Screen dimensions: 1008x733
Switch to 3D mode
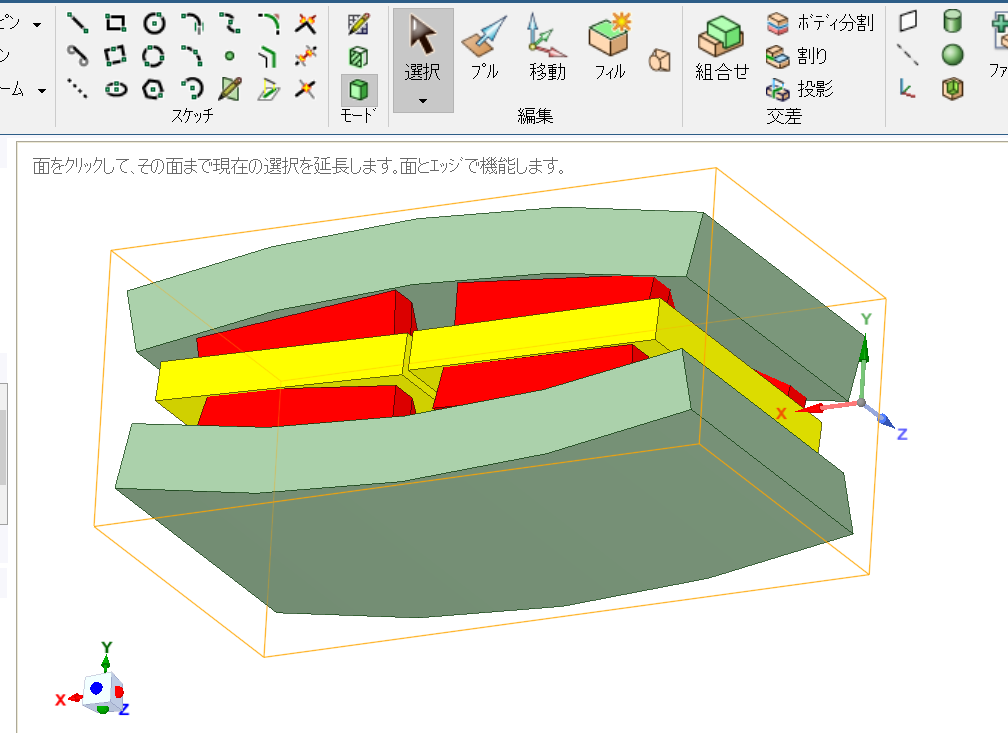point(359,89)
